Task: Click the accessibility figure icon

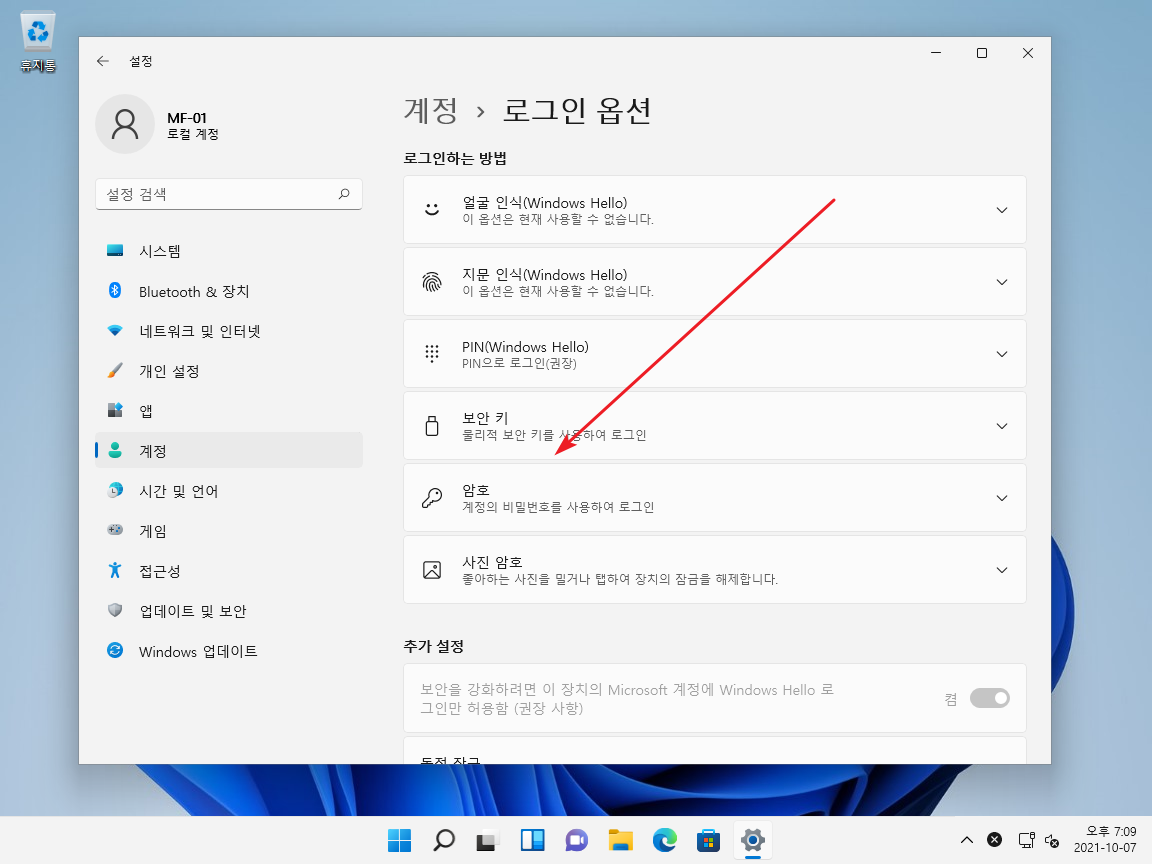Action: tap(115, 570)
